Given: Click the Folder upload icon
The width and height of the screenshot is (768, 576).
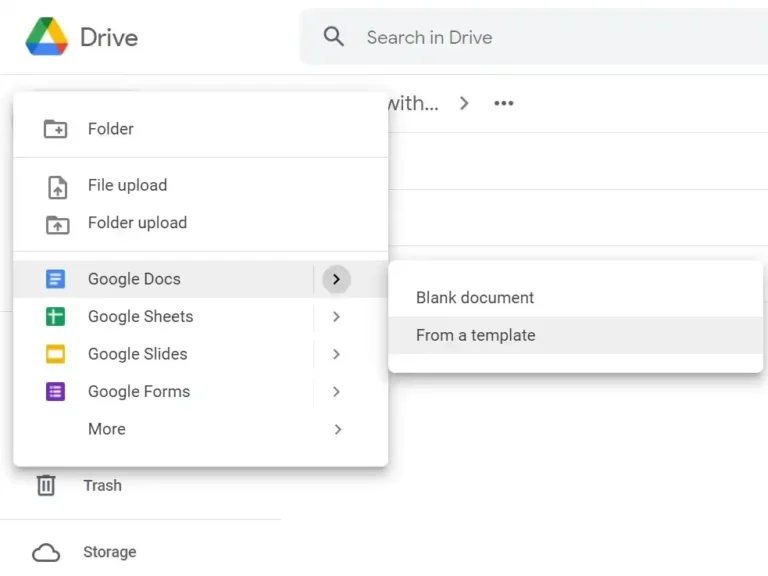Looking at the screenshot, I should (57, 224).
